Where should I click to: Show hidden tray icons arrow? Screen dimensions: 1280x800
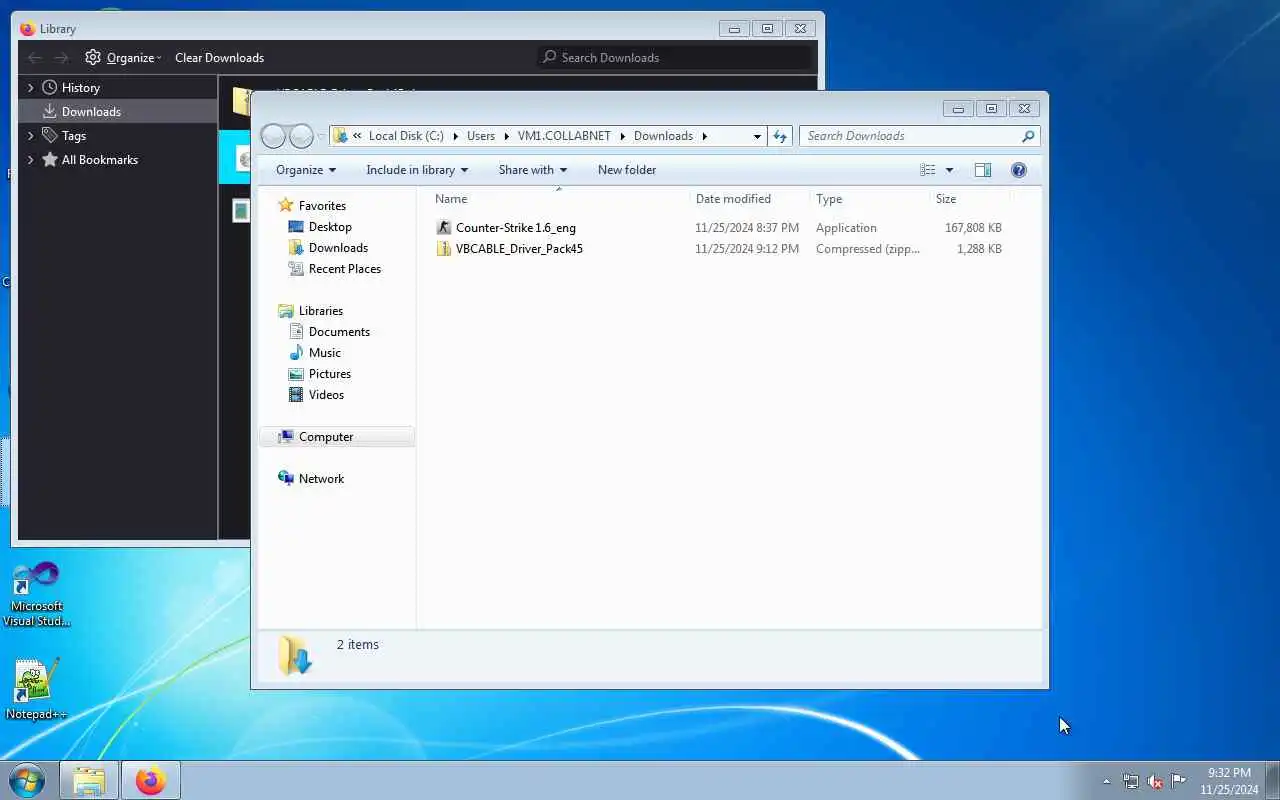[1106, 781]
